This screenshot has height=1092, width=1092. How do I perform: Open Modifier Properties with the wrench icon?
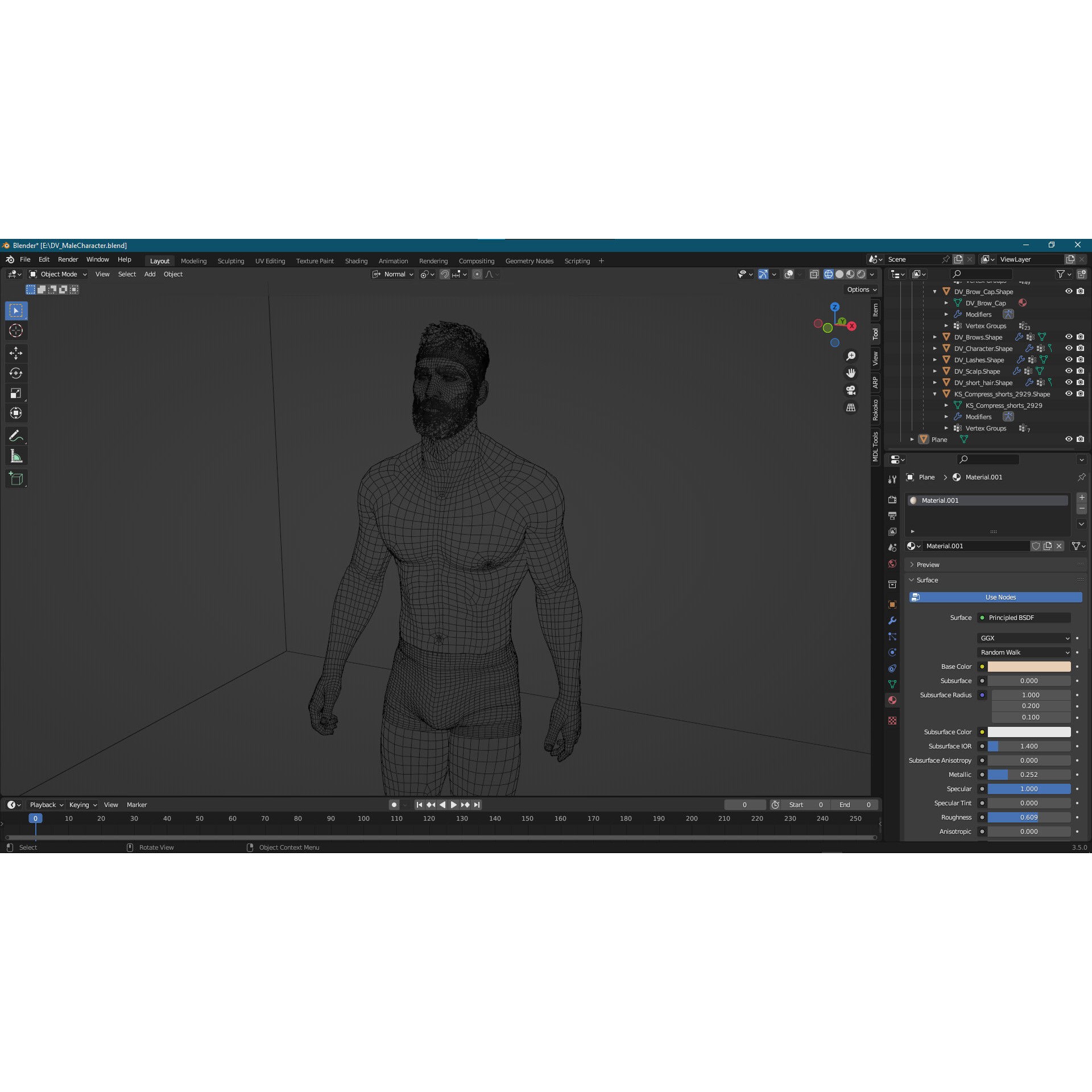(892, 621)
